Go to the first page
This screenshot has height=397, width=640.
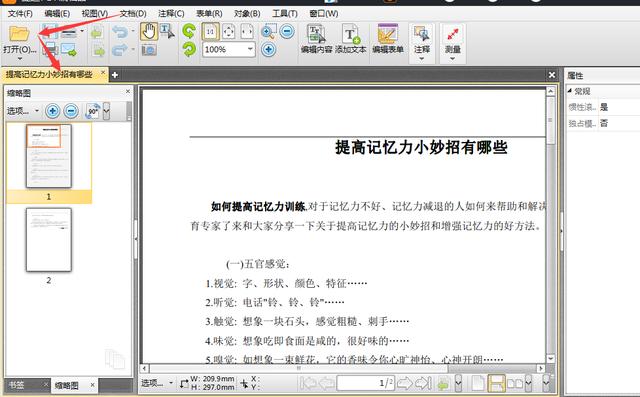click(x=308, y=383)
